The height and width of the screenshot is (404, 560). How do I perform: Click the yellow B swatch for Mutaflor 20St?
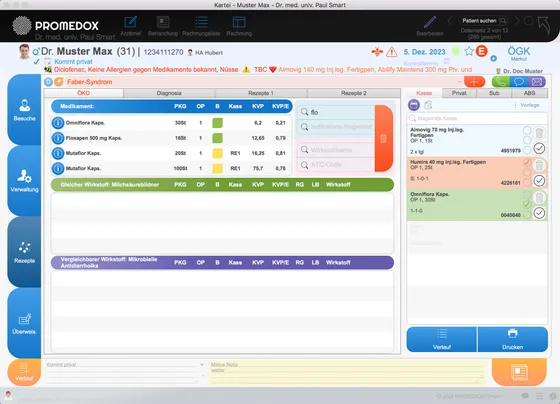tap(218, 153)
